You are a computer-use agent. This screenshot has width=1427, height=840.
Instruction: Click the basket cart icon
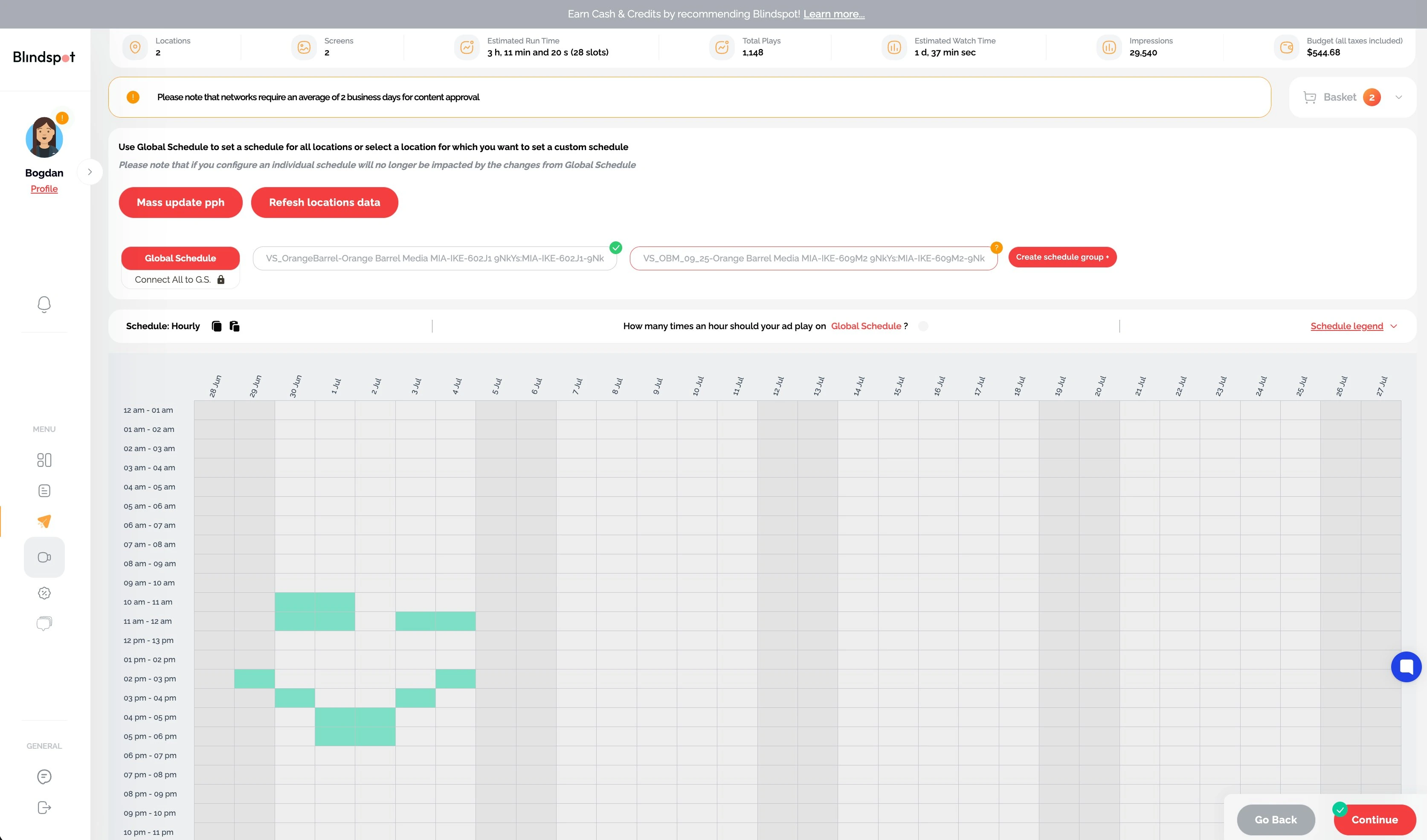(1309, 97)
